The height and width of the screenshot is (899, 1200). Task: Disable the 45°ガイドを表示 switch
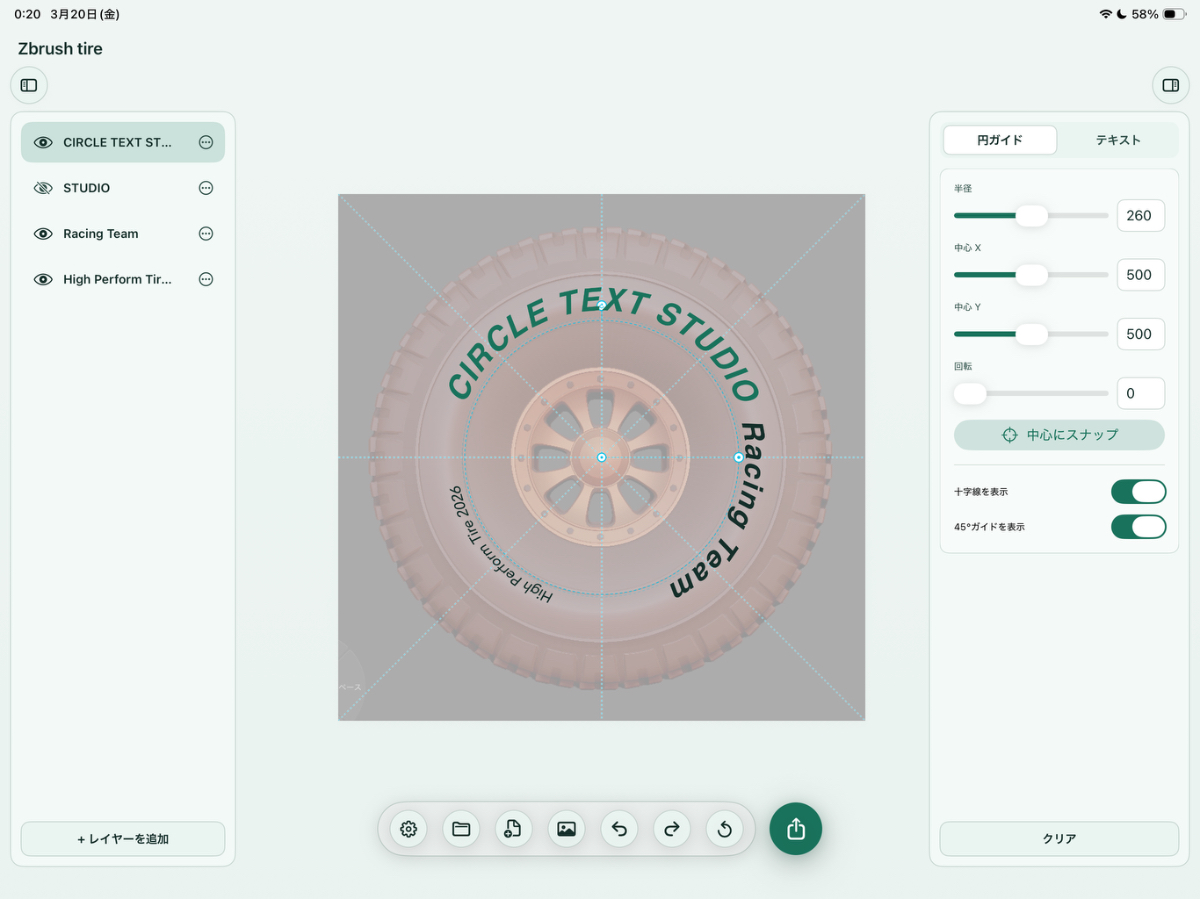(1138, 526)
